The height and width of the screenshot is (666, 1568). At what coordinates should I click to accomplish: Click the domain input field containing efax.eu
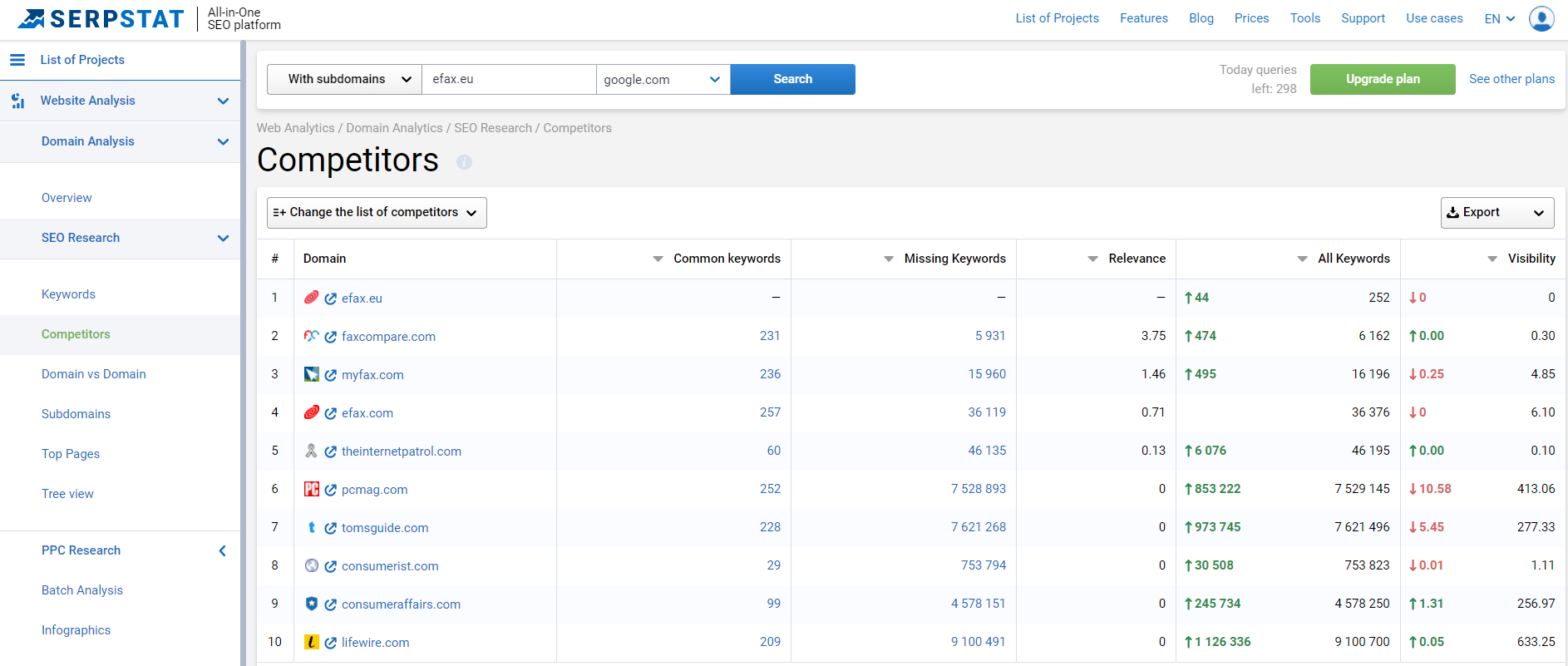[509, 79]
